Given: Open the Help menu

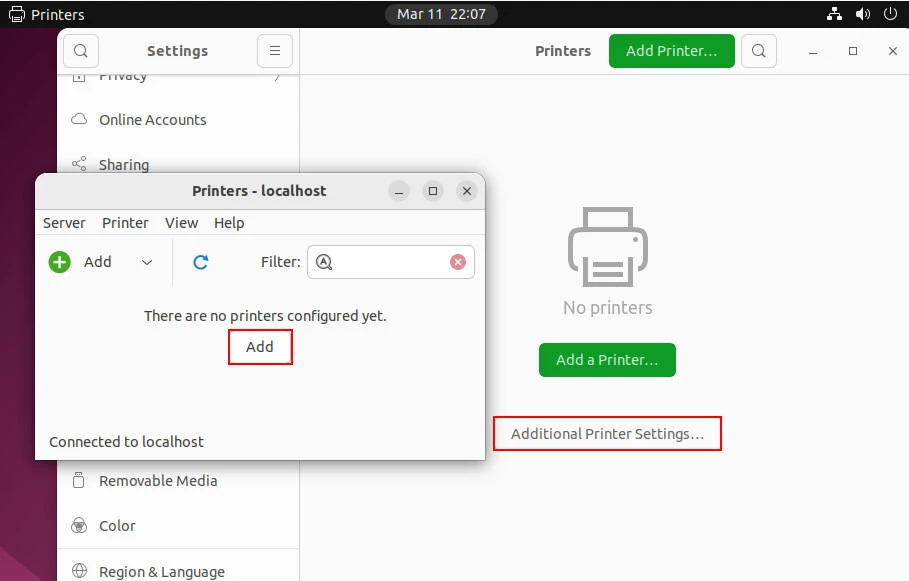Looking at the screenshot, I should pyautogui.click(x=229, y=223).
